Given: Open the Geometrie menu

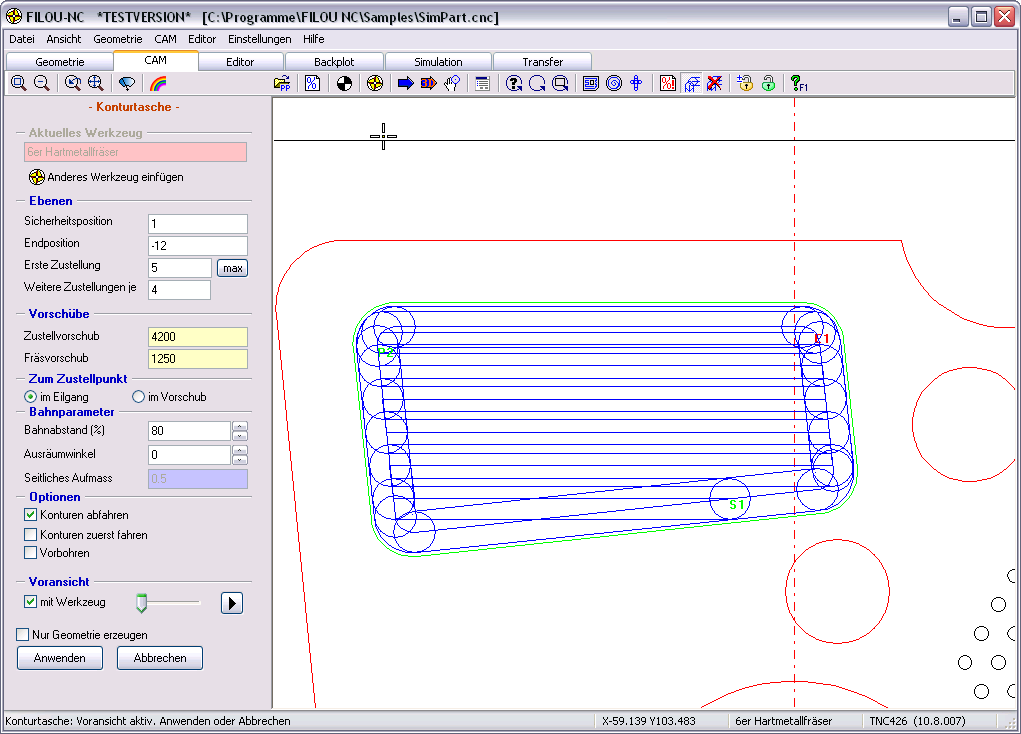Looking at the screenshot, I should [x=117, y=39].
